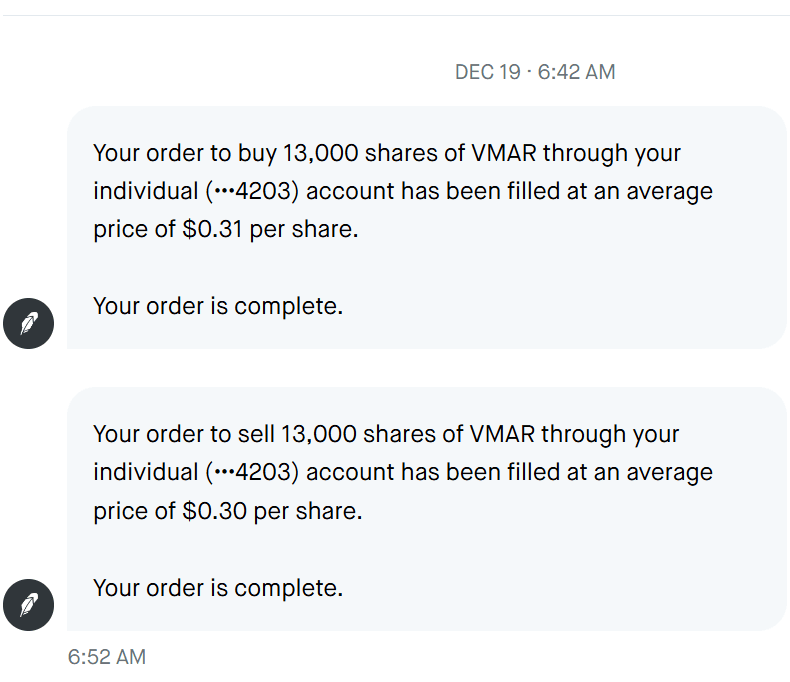The width and height of the screenshot is (790, 682).
Task: Click "Your order is complete." in the sell message
Action: [218, 588]
